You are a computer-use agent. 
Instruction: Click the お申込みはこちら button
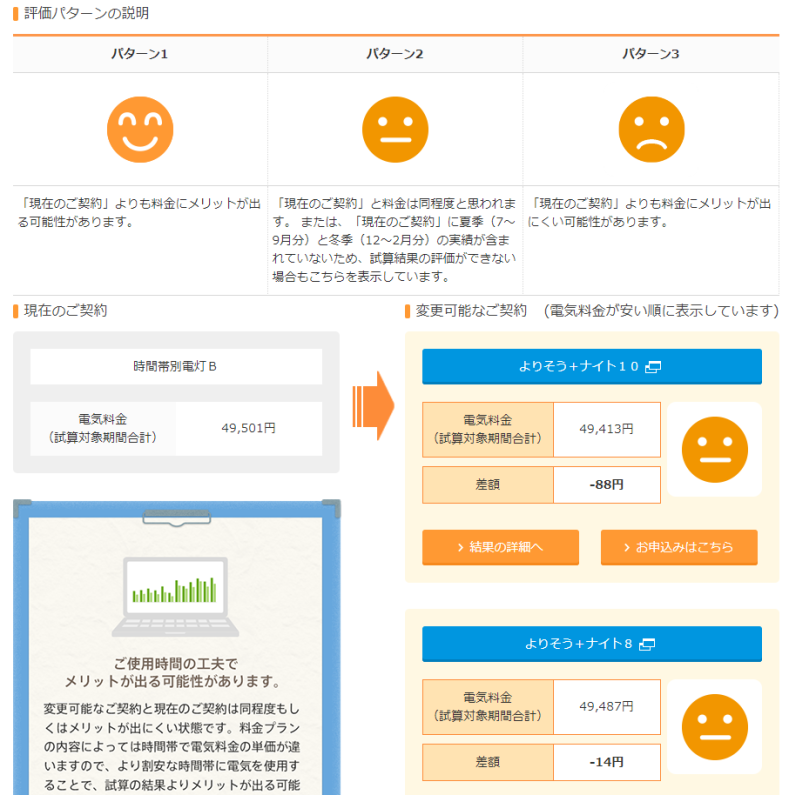click(x=679, y=547)
